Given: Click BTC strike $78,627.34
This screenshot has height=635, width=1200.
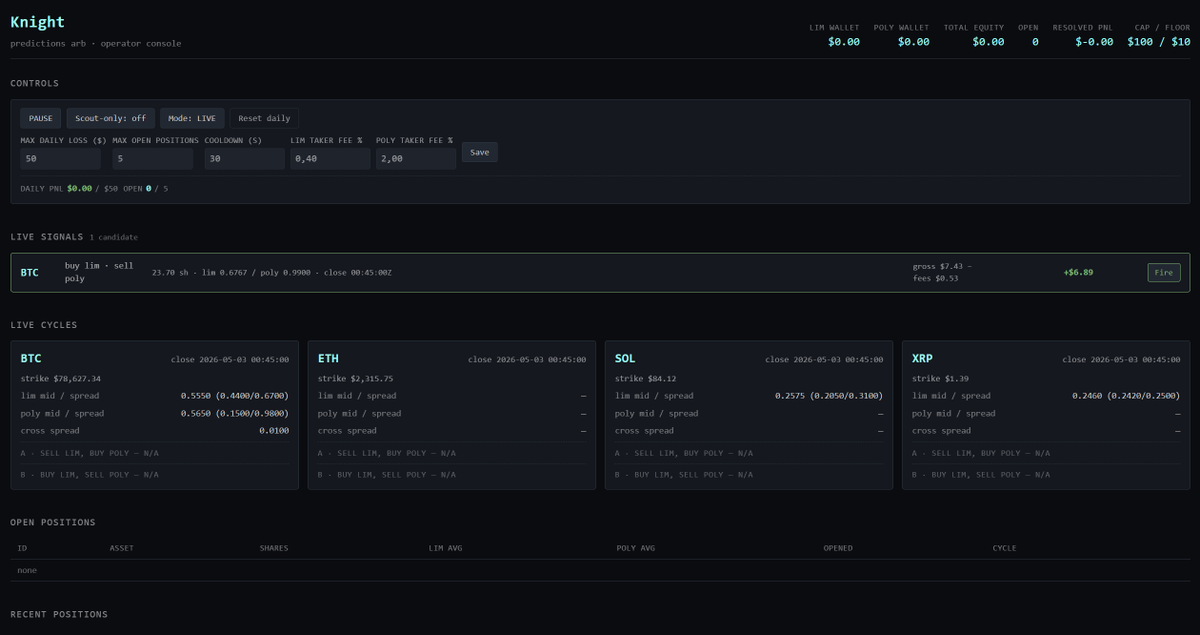Looking at the screenshot, I should (61, 379).
